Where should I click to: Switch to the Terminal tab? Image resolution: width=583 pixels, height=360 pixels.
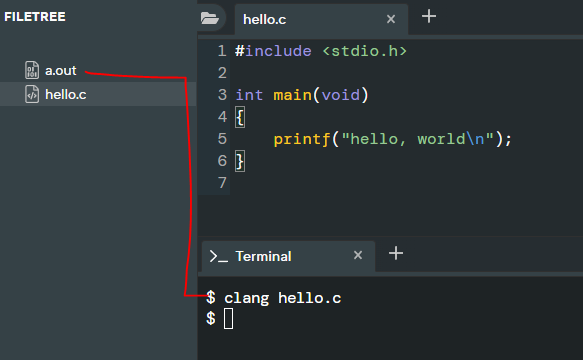click(289, 256)
